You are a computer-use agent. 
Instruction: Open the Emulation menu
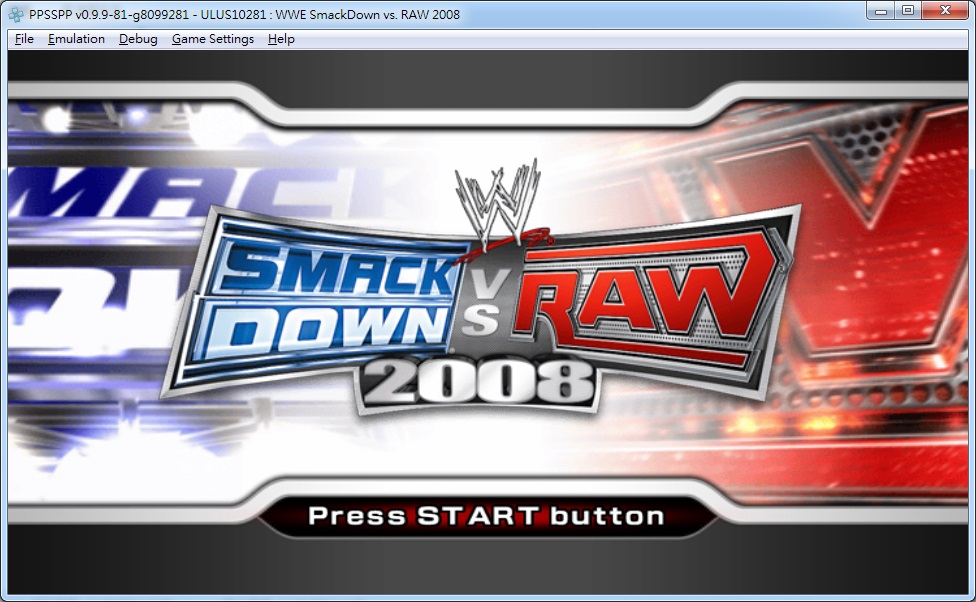[76, 39]
